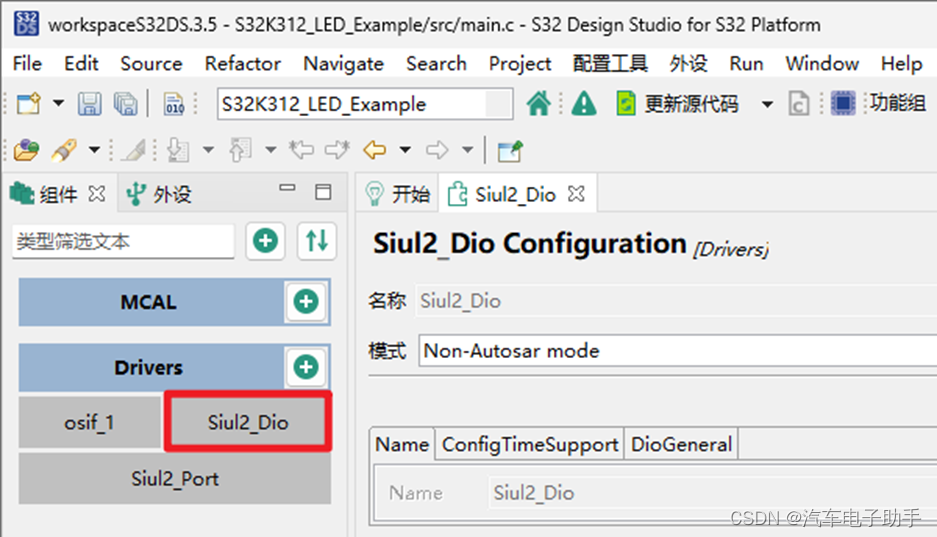937x537 pixels.
Task: Open the Help menu
Action: coord(901,63)
